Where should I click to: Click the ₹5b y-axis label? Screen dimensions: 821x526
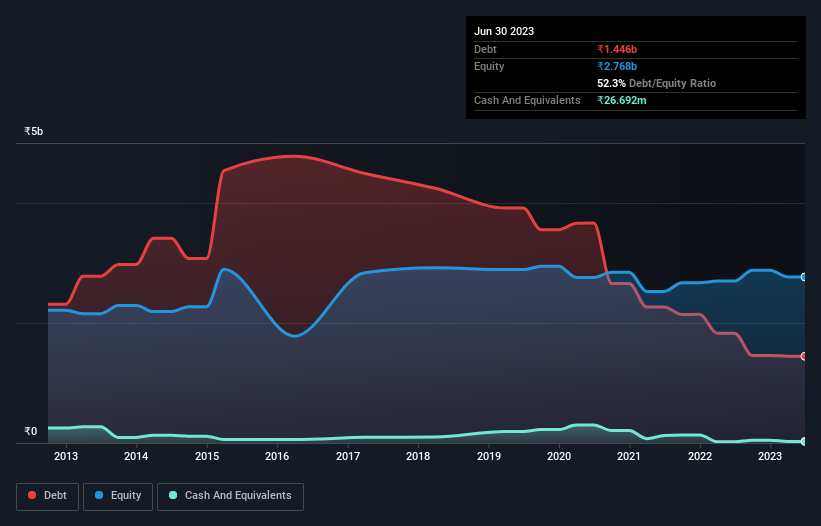coord(34,131)
